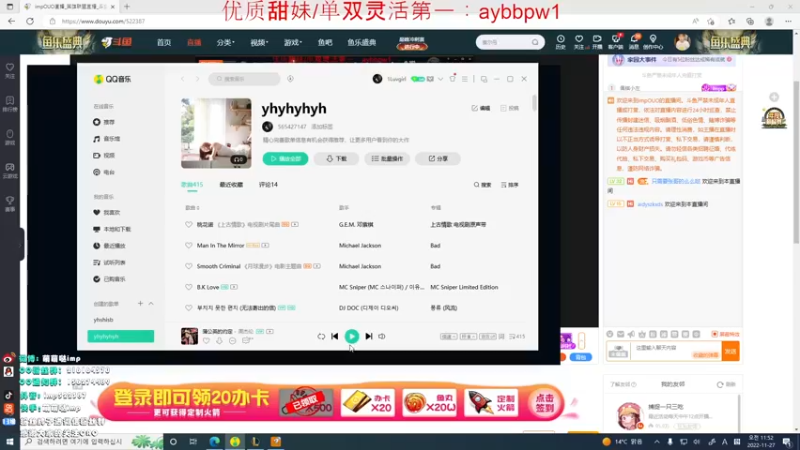
Task: Open the video dropdown in Douyu navigation
Action: (259, 42)
